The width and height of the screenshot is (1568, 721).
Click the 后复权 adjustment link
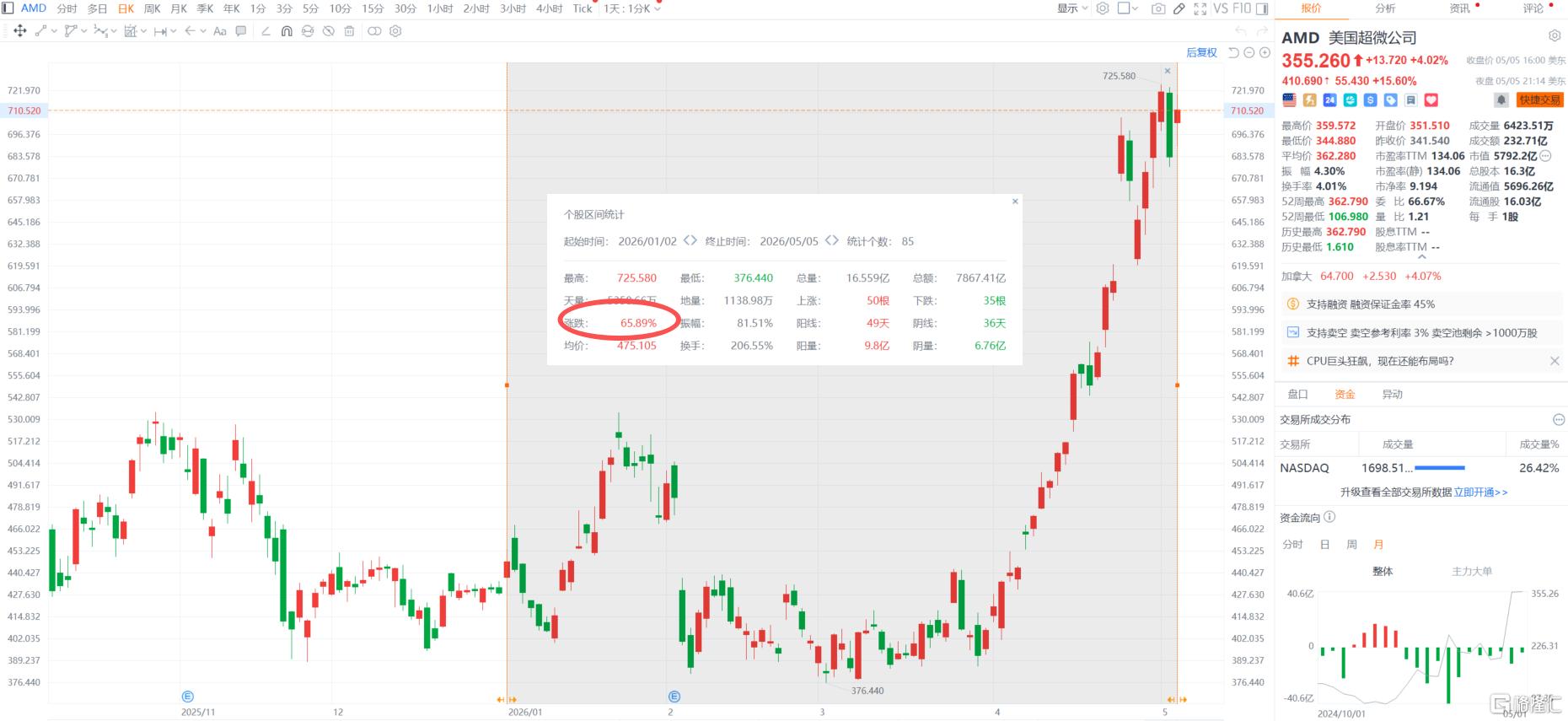[1201, 52]
